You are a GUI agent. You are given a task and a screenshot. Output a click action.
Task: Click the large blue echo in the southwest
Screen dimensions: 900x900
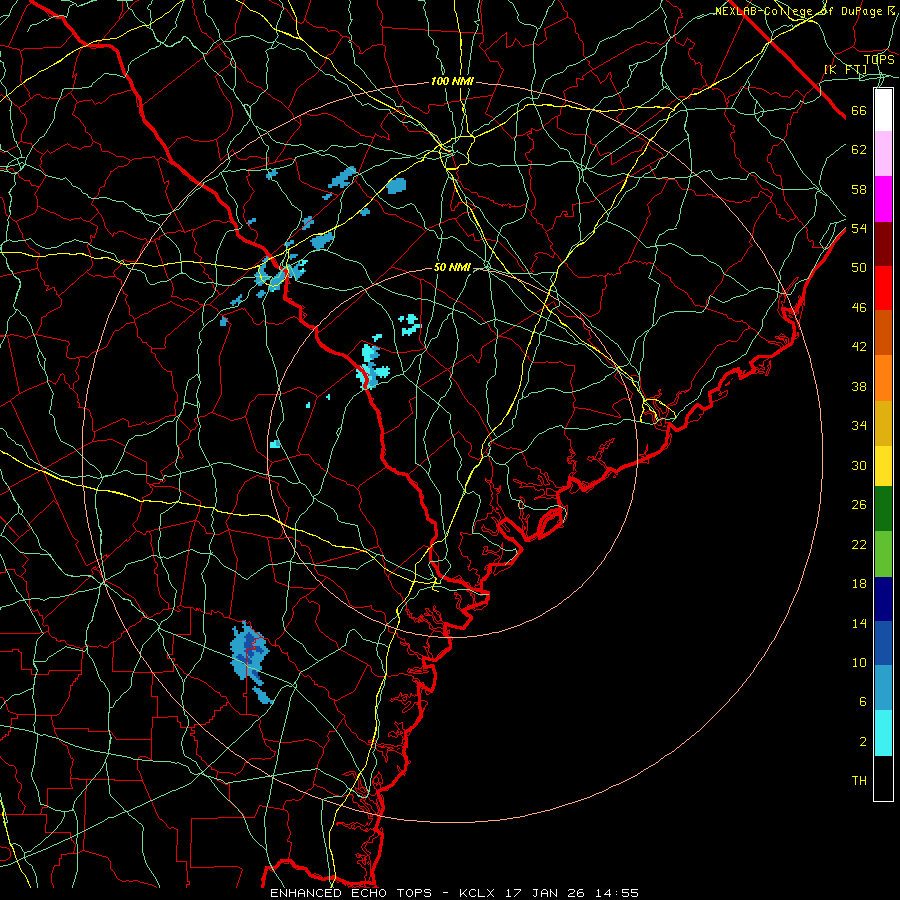250,654
